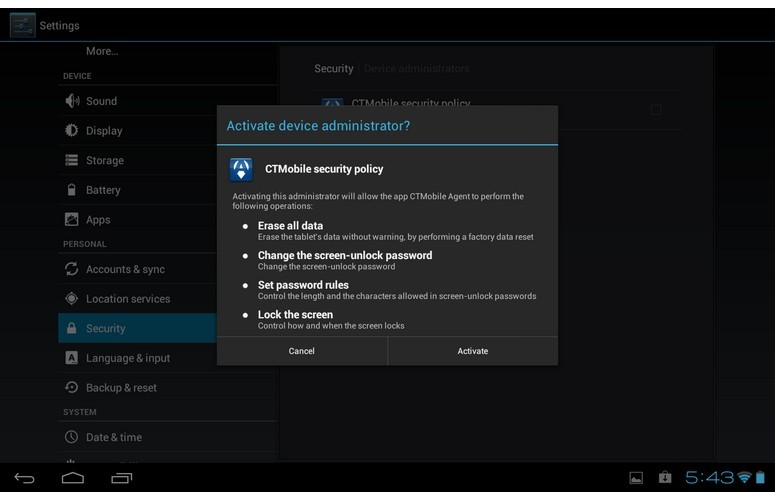The height and width of the screenshot is (500, 775).
Task: Open Date & time label
Action: click(114, 437)
